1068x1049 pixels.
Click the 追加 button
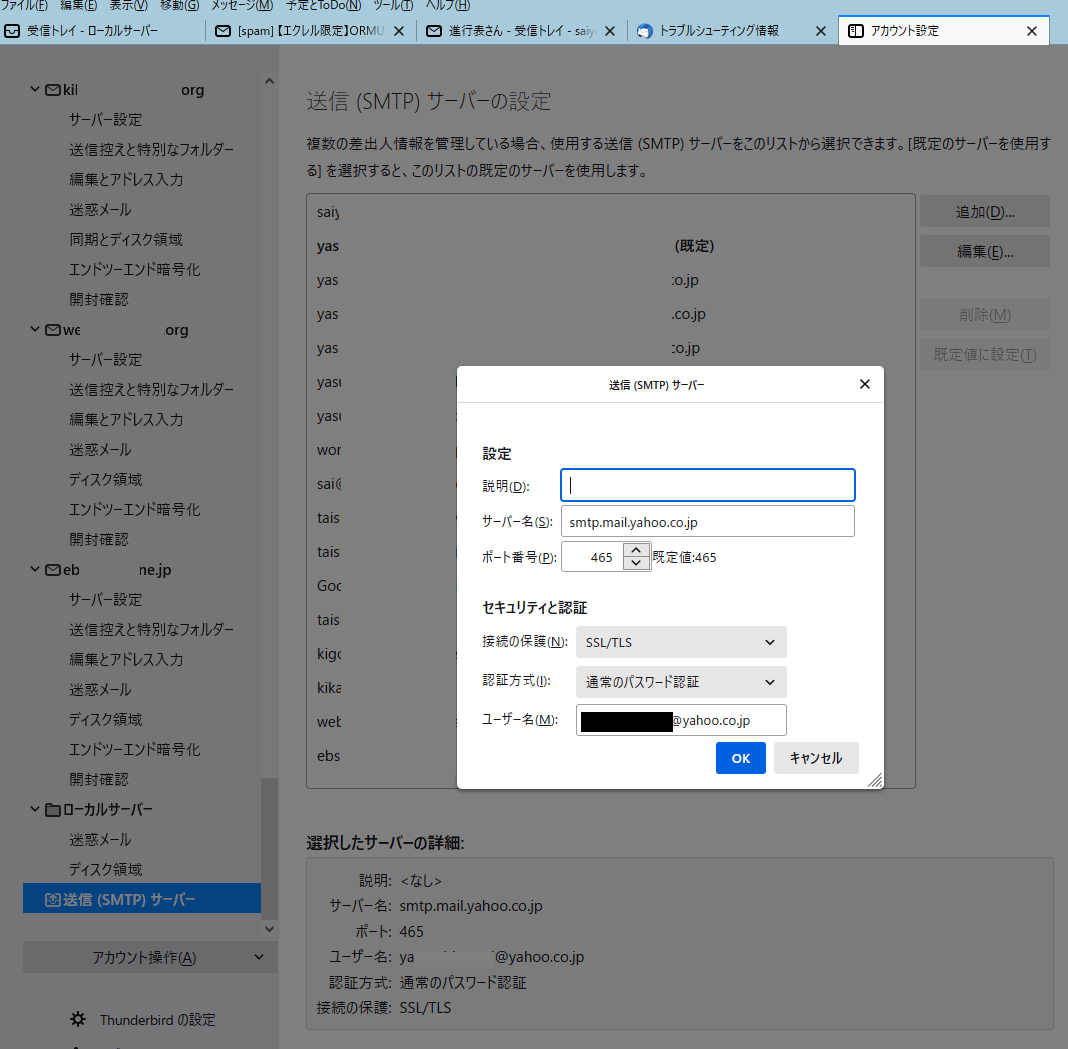(984, 212)
